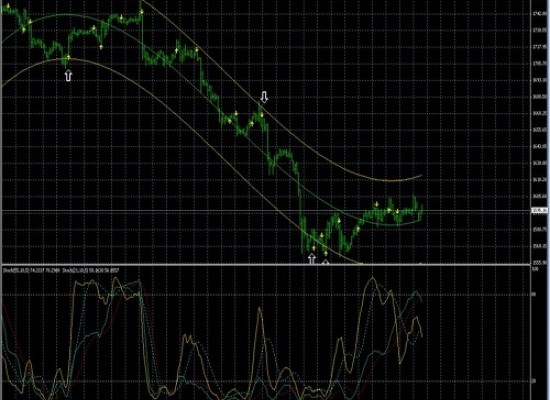This screenshot has height=400, width=550.
Task: Click the yellow marker directly beneath the white down arrow
Action: pyautogui.click(x=262, y=115)
